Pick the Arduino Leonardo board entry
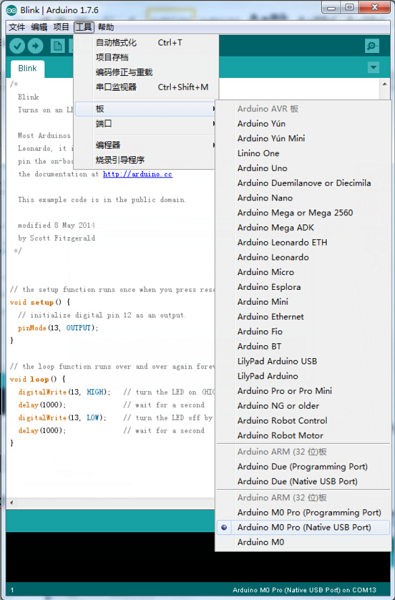 pos(303,257)
